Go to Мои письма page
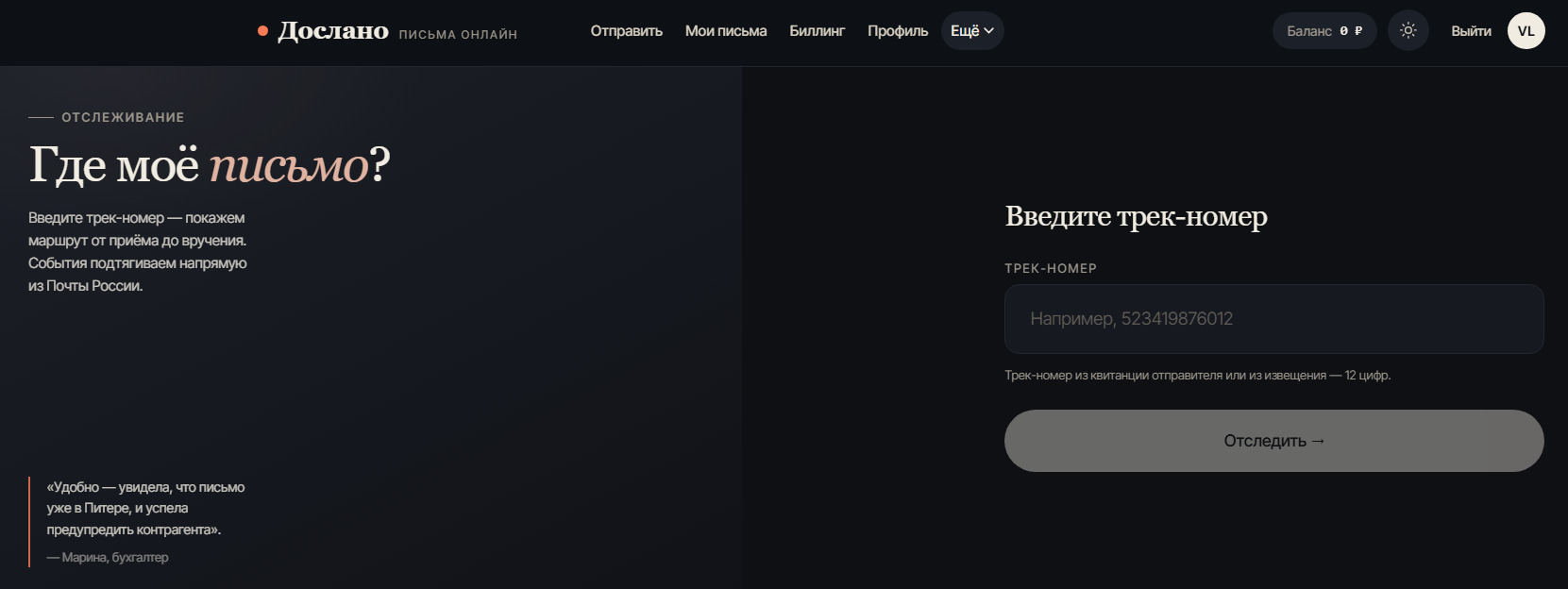Image resolution: width=1568 pixels, height=589 pixels. 726,31
